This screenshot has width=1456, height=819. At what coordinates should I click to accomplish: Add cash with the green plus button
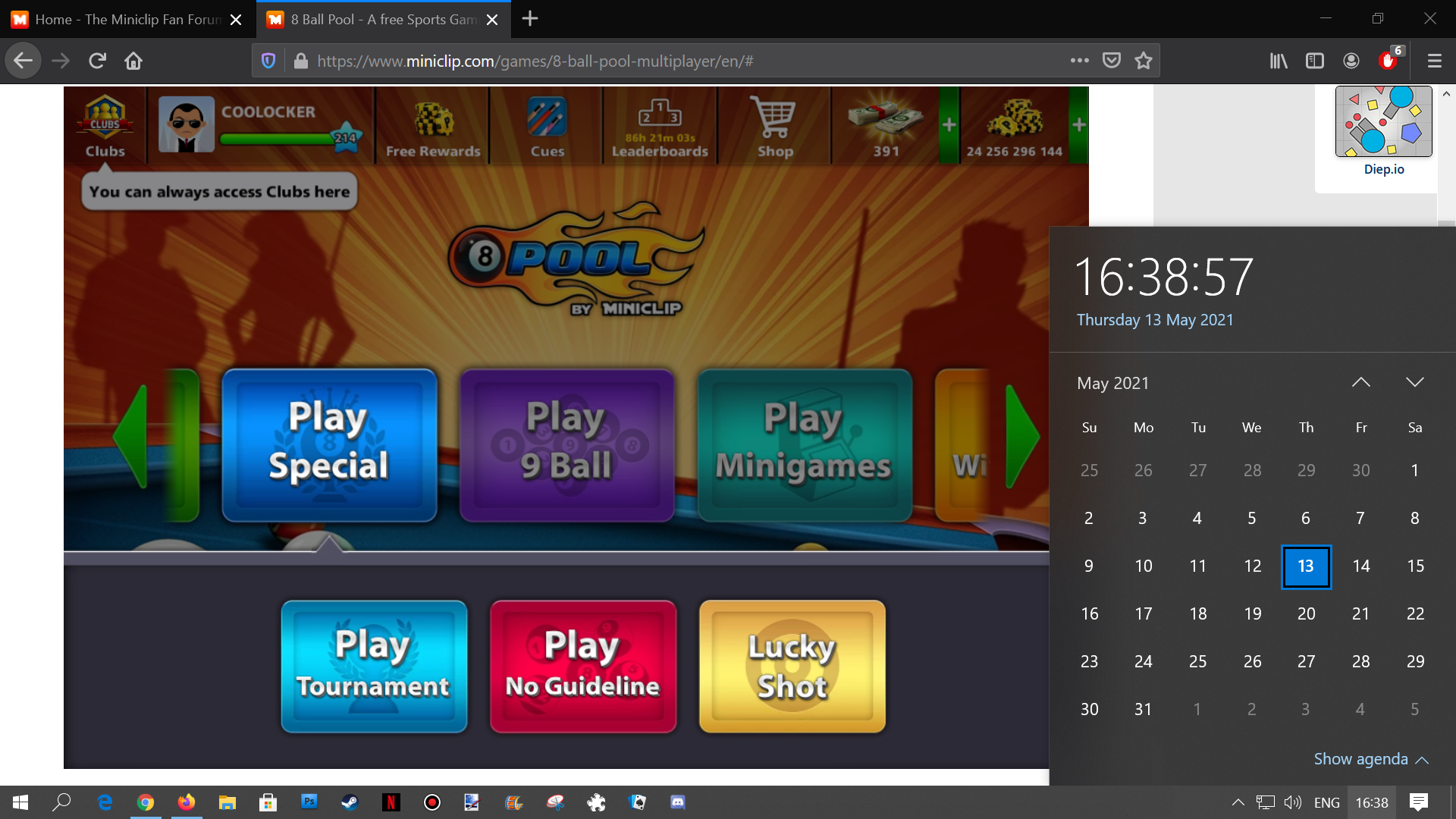pyautogui.click(x=949, y=125)
